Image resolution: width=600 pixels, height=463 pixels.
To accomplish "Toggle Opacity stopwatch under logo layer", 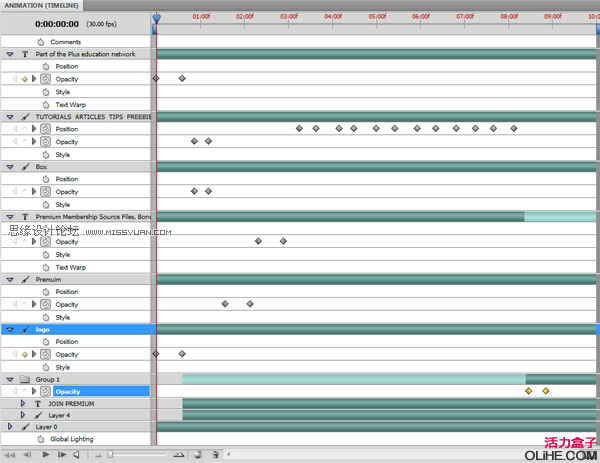I will [x=46, y=354].
